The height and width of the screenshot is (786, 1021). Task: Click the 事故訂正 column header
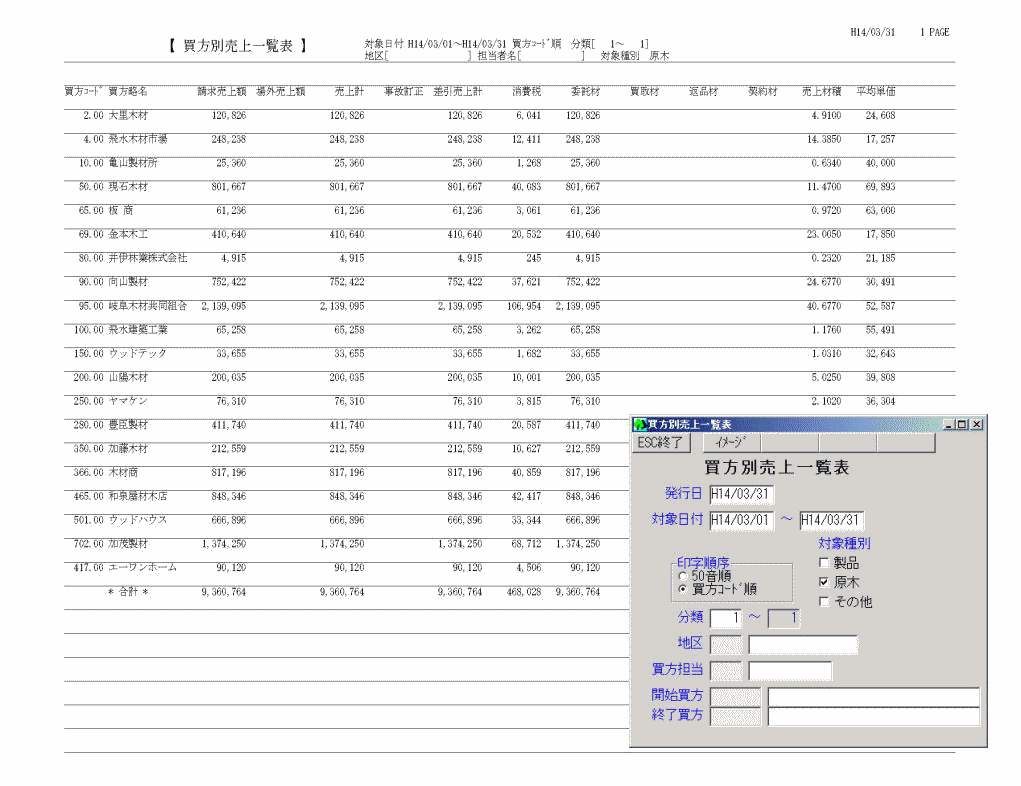click(404, 91)
